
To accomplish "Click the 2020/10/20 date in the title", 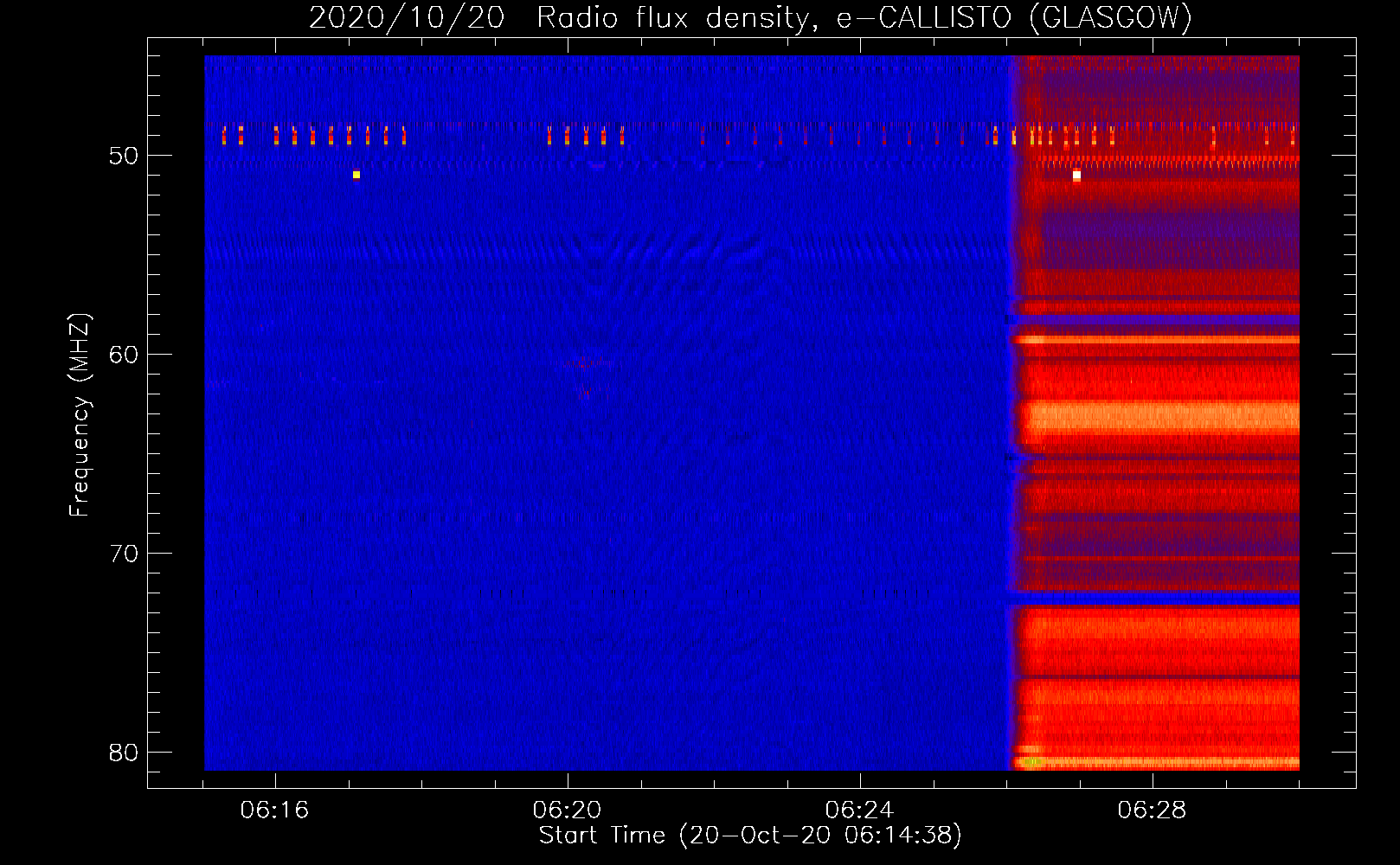I will 407,17.
